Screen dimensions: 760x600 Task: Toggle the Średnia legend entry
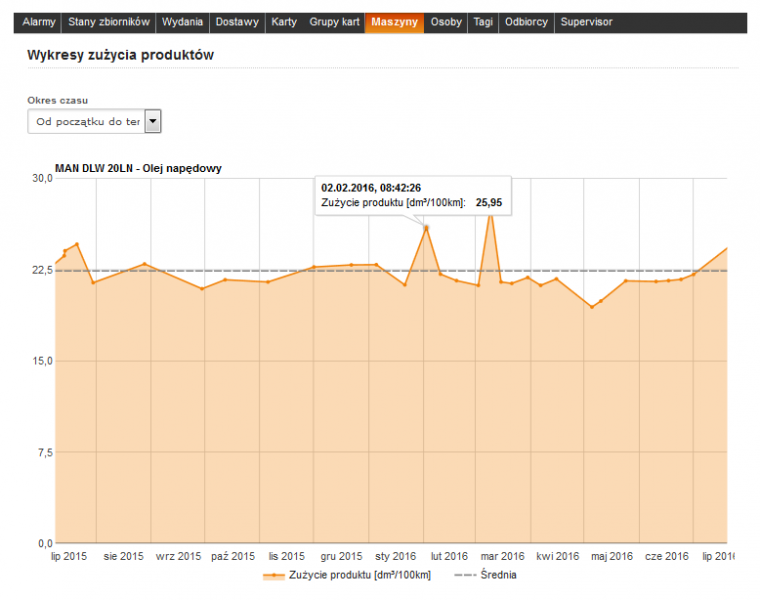tap(486, 575)
